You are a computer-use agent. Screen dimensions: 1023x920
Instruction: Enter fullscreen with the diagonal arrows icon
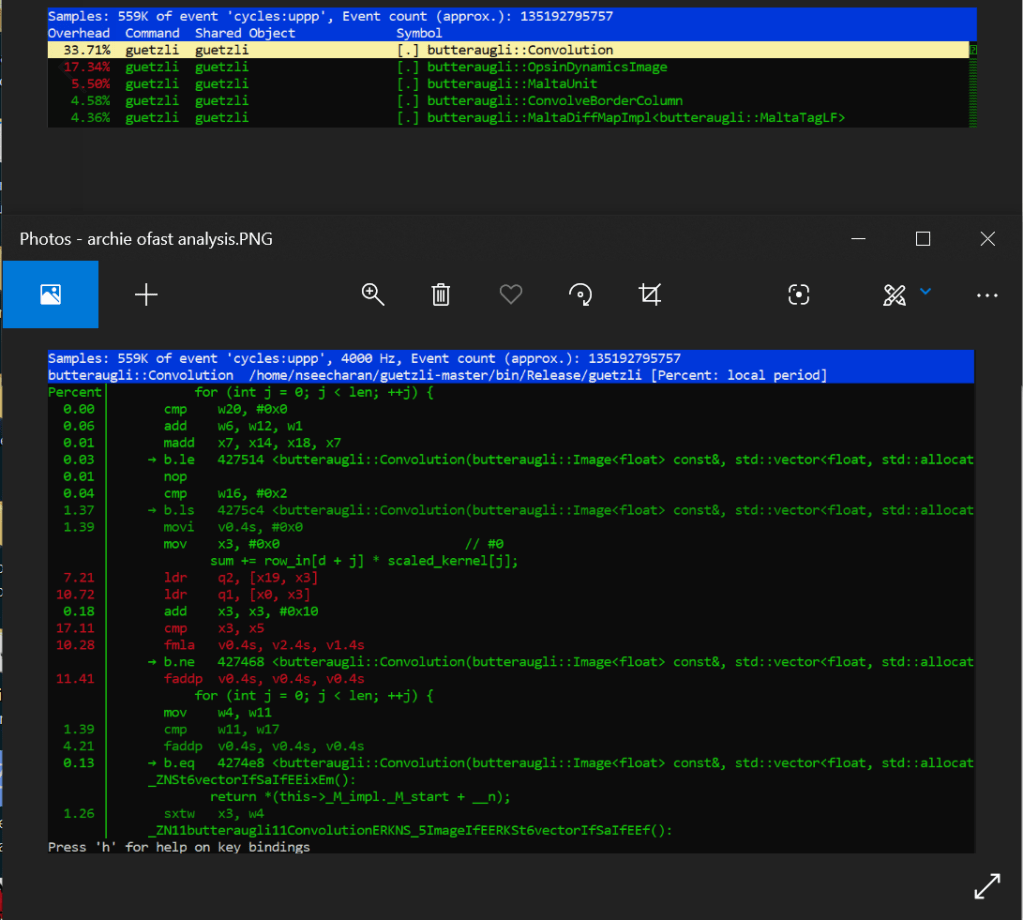coord(986,885)
